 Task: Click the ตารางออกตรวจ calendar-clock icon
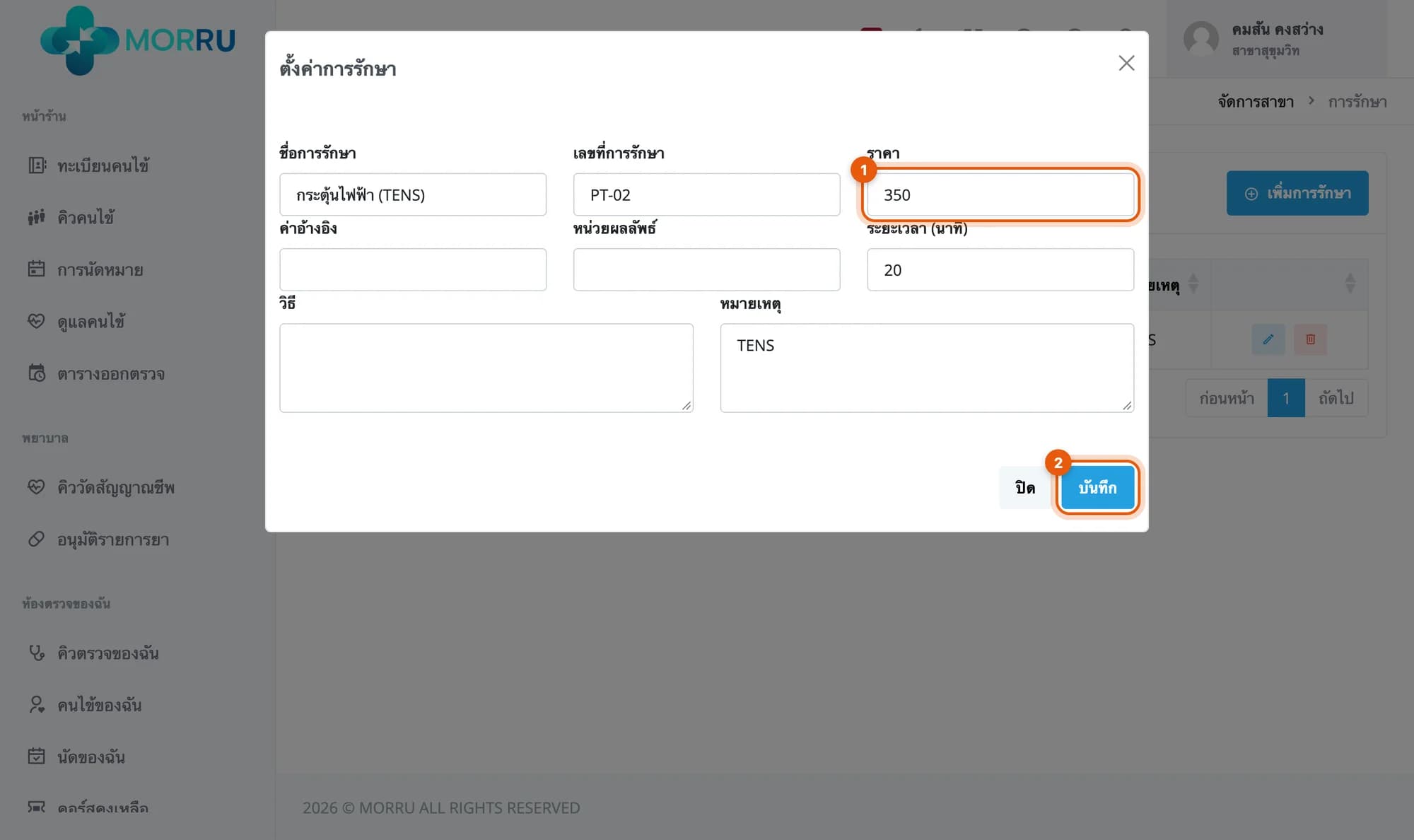37,373
